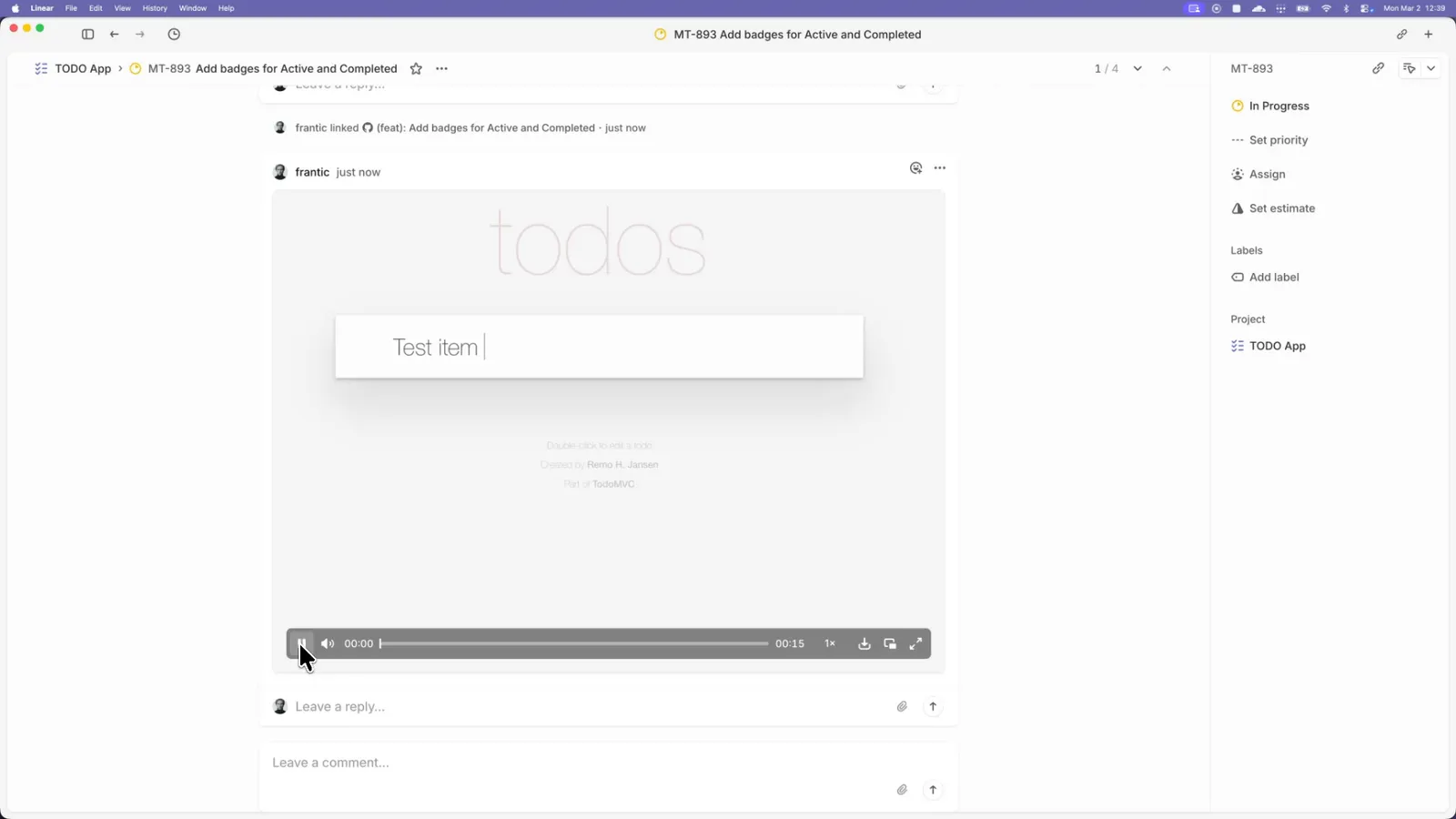
Task: Enter video fullscreen mode
Action: pos(915,643)
